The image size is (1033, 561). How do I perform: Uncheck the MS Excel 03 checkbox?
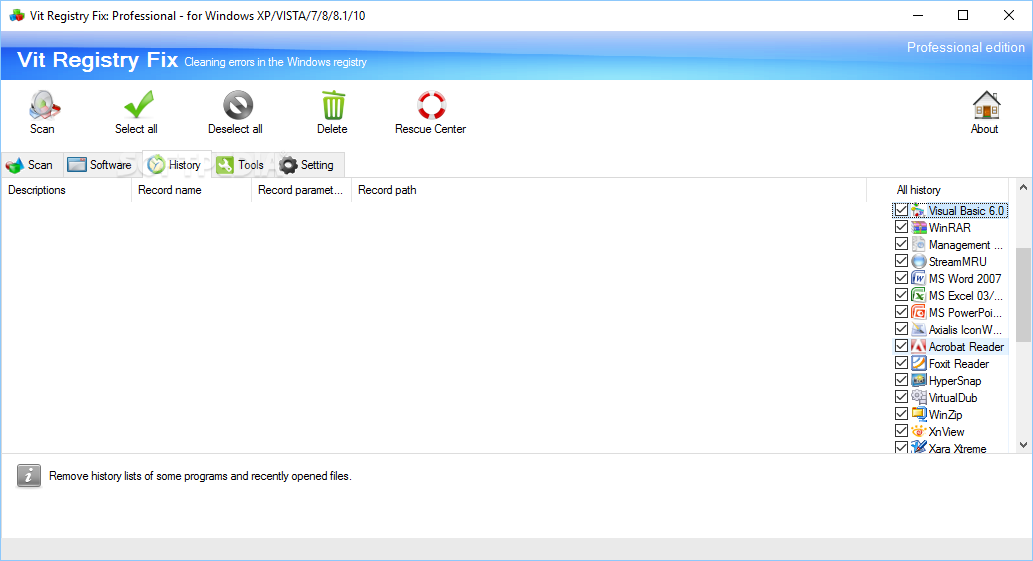[901, 295]
